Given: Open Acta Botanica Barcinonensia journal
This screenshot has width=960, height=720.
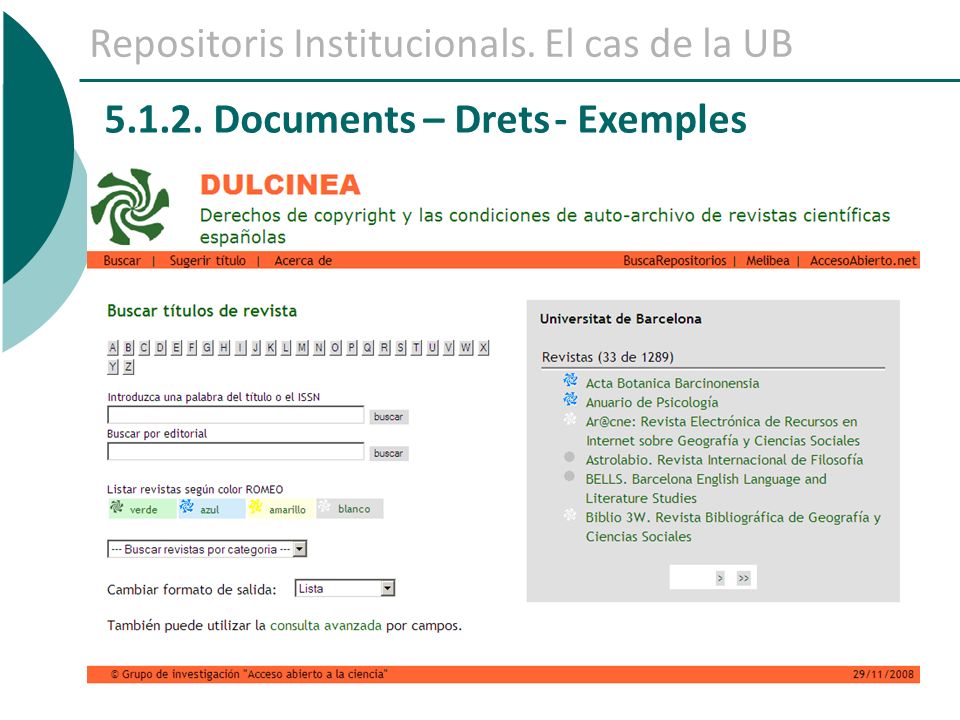Looking at the screenshot, I should (672, 383).
